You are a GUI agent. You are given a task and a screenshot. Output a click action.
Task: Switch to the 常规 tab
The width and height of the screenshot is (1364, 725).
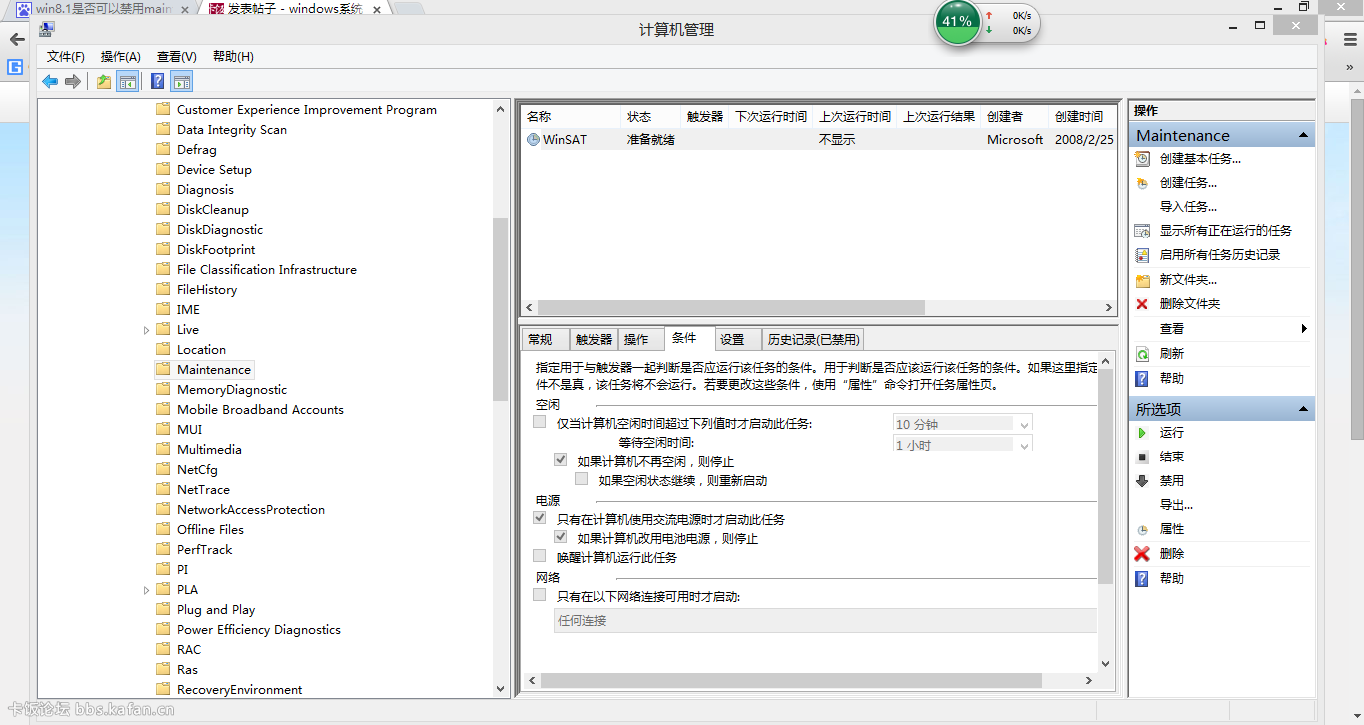[545, 339]
